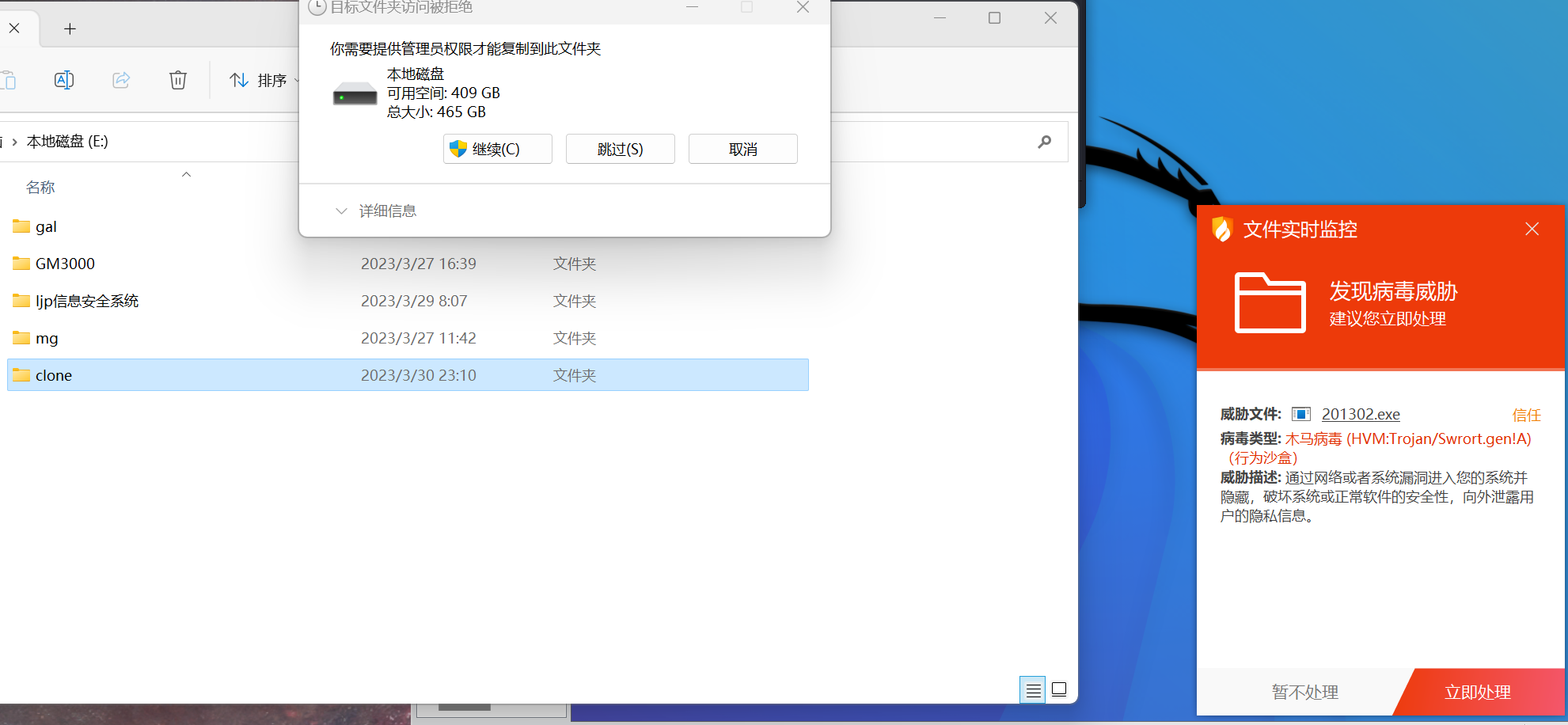Select the gal folder
Screen dimensions: 1568x725
[x=408, y=227]
